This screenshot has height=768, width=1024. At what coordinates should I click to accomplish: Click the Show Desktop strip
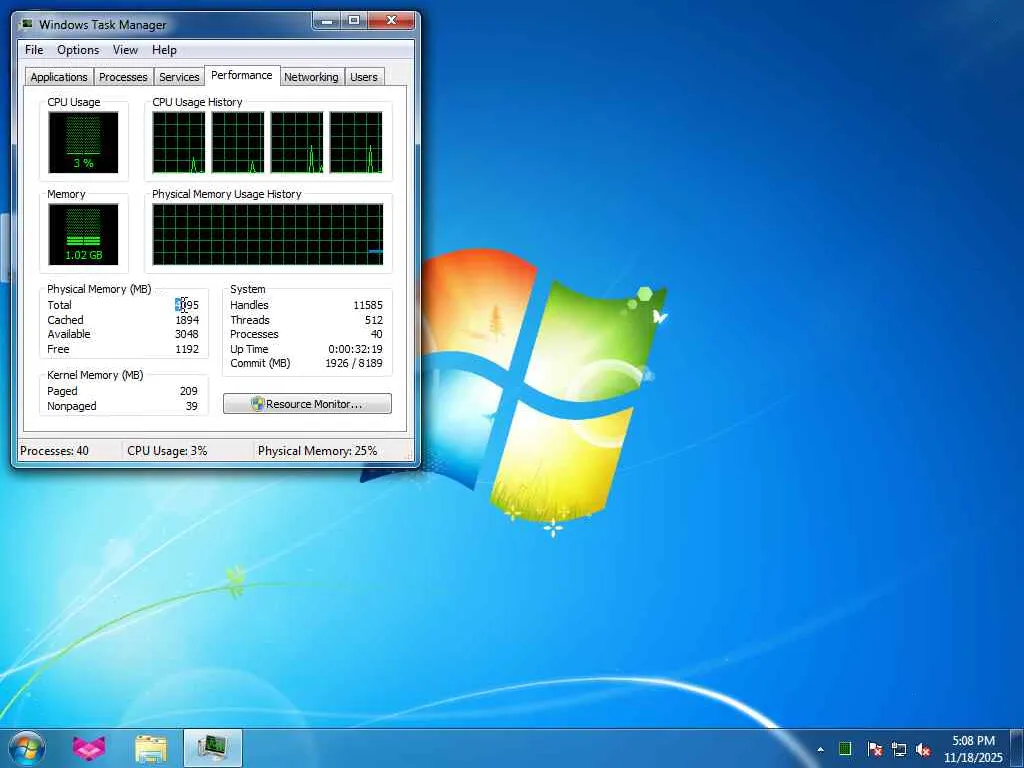[x=1017, y=748]
